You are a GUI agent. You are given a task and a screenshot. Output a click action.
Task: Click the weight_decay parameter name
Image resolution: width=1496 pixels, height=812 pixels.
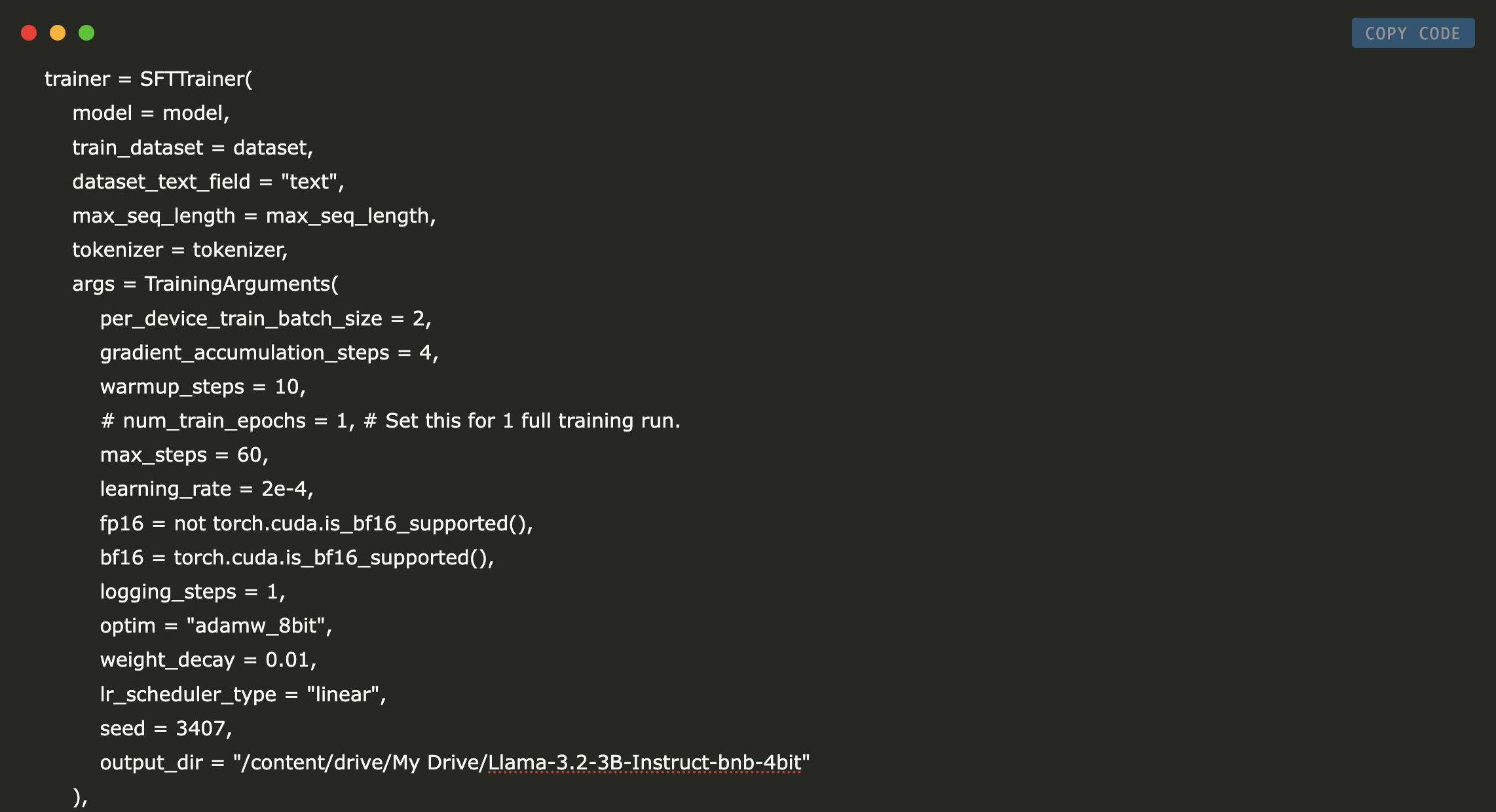(167, 660)
